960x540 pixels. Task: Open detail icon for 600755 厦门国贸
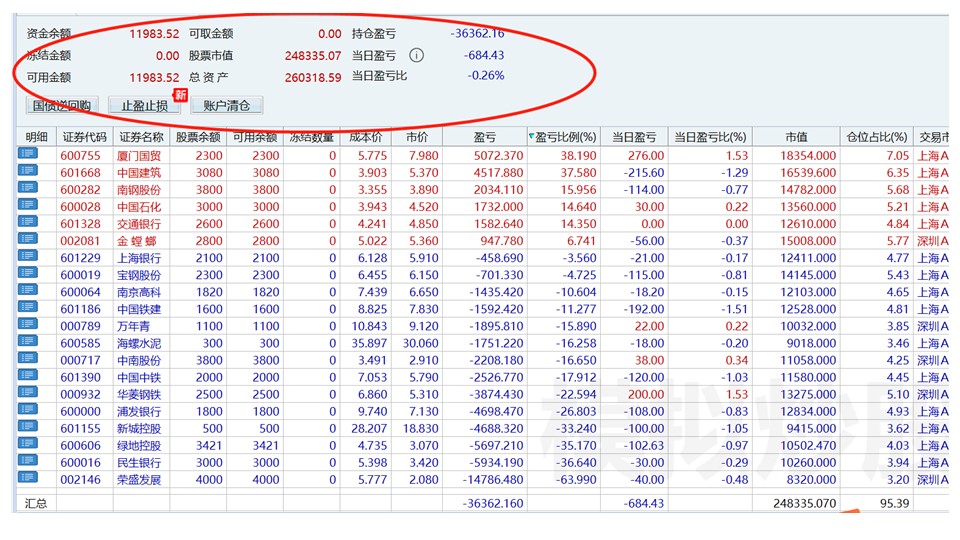(28, 154)
